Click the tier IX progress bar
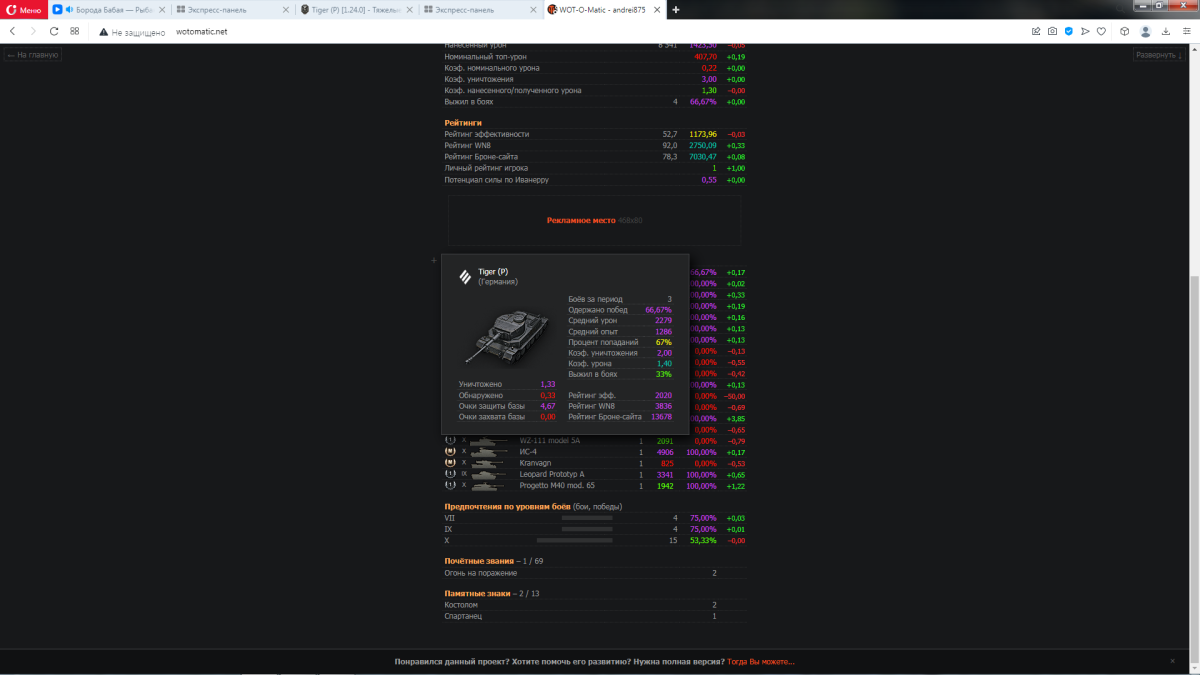The width and height of the screenshot is (1200, 675). coord(587,529)
